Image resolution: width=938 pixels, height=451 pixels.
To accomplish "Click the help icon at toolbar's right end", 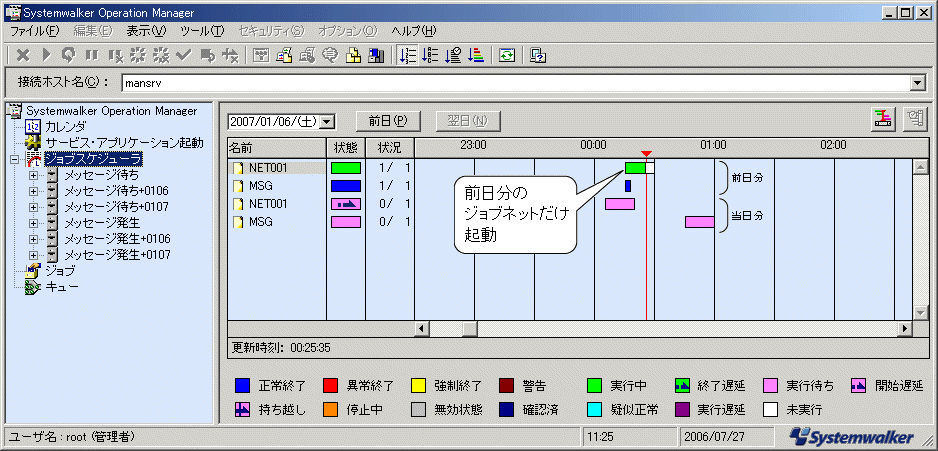I will point(538,55).
